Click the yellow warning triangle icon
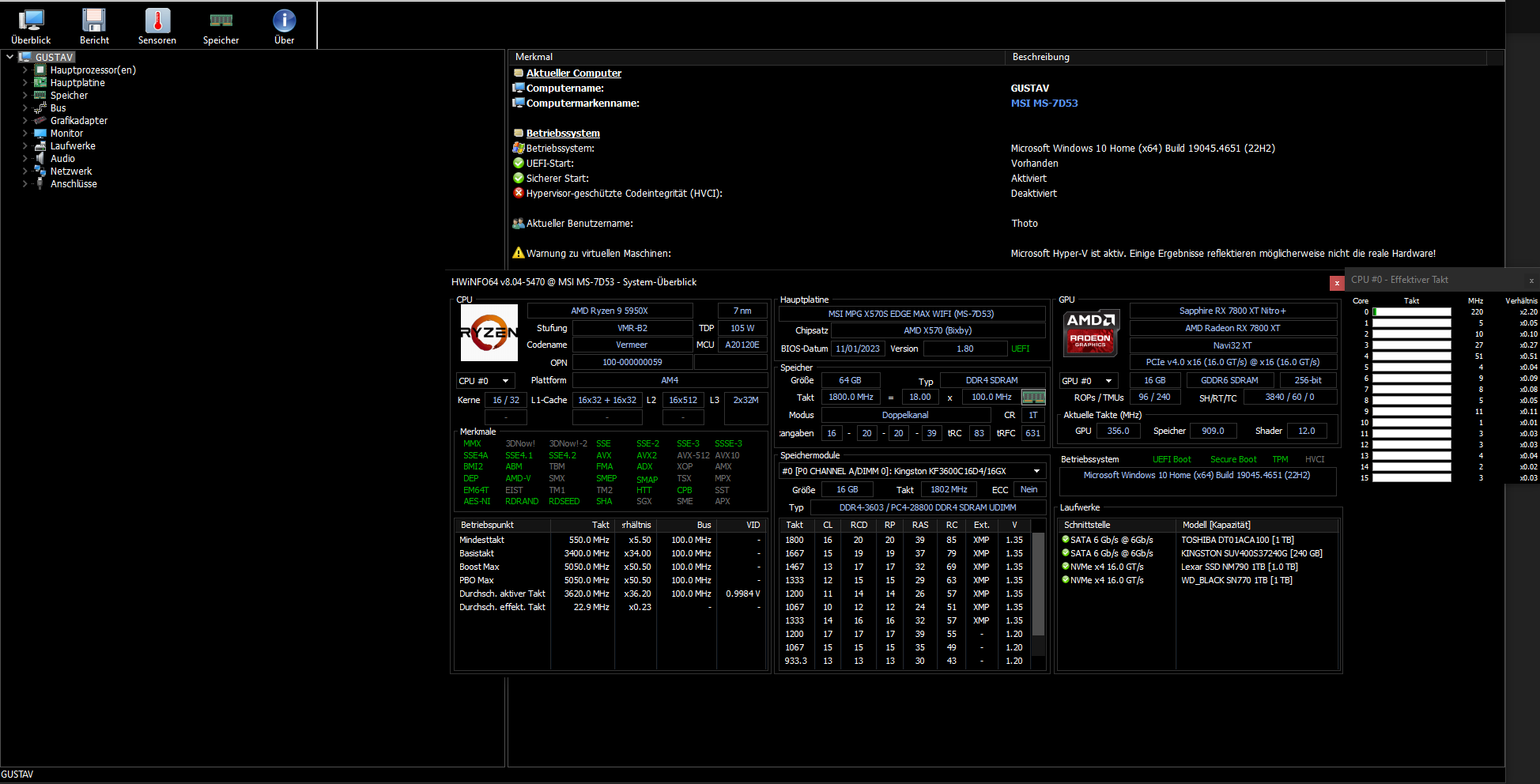Screen dimensions: 1540x784 (x=519, y=253)
